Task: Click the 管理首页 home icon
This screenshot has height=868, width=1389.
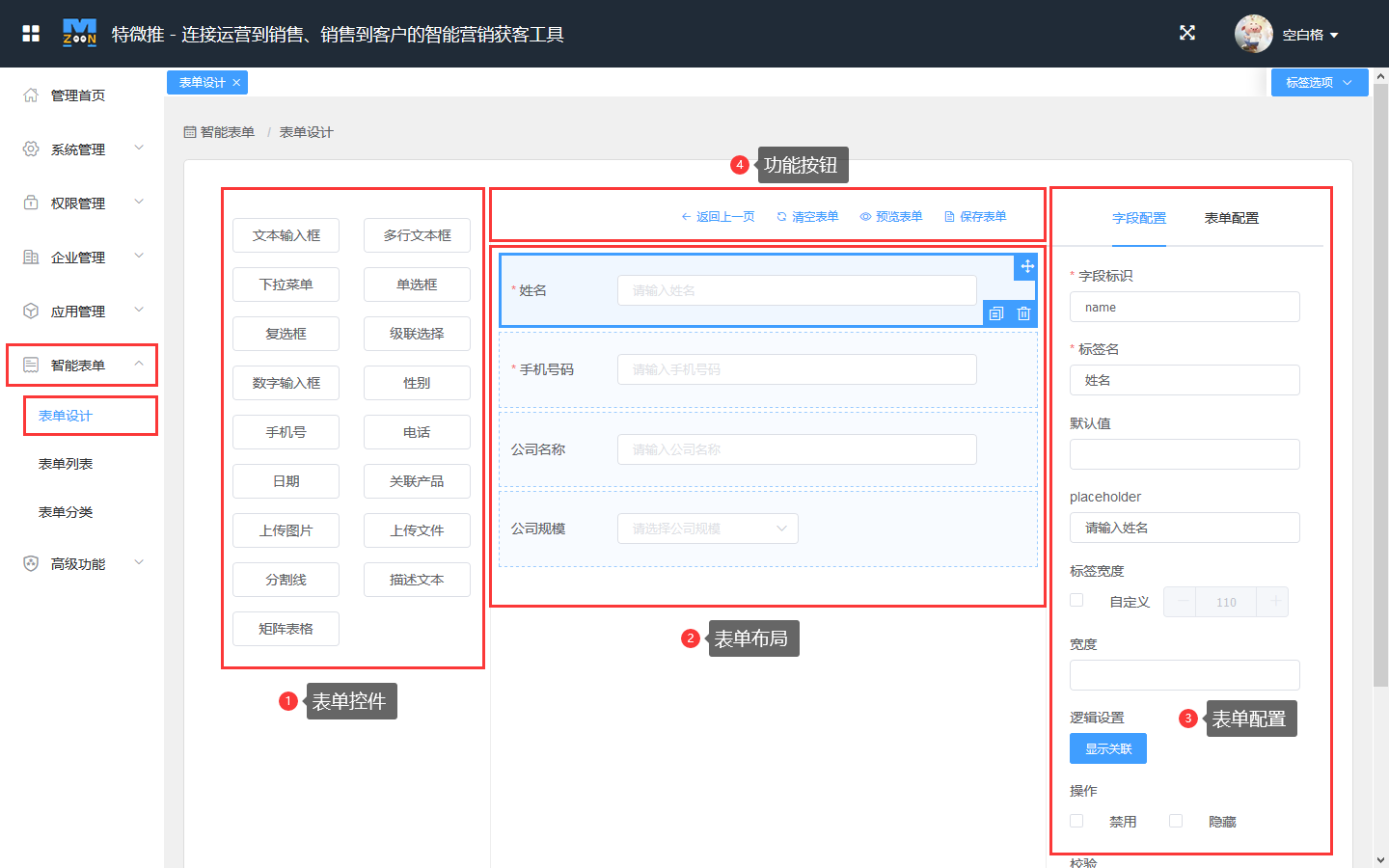Action: coord(31,95)
